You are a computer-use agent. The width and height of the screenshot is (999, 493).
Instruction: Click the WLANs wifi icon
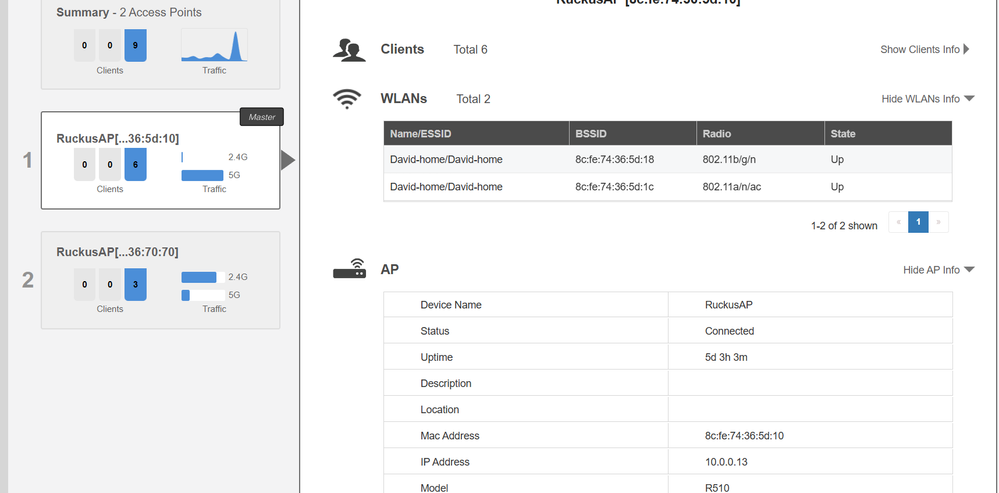click(347, 99)
